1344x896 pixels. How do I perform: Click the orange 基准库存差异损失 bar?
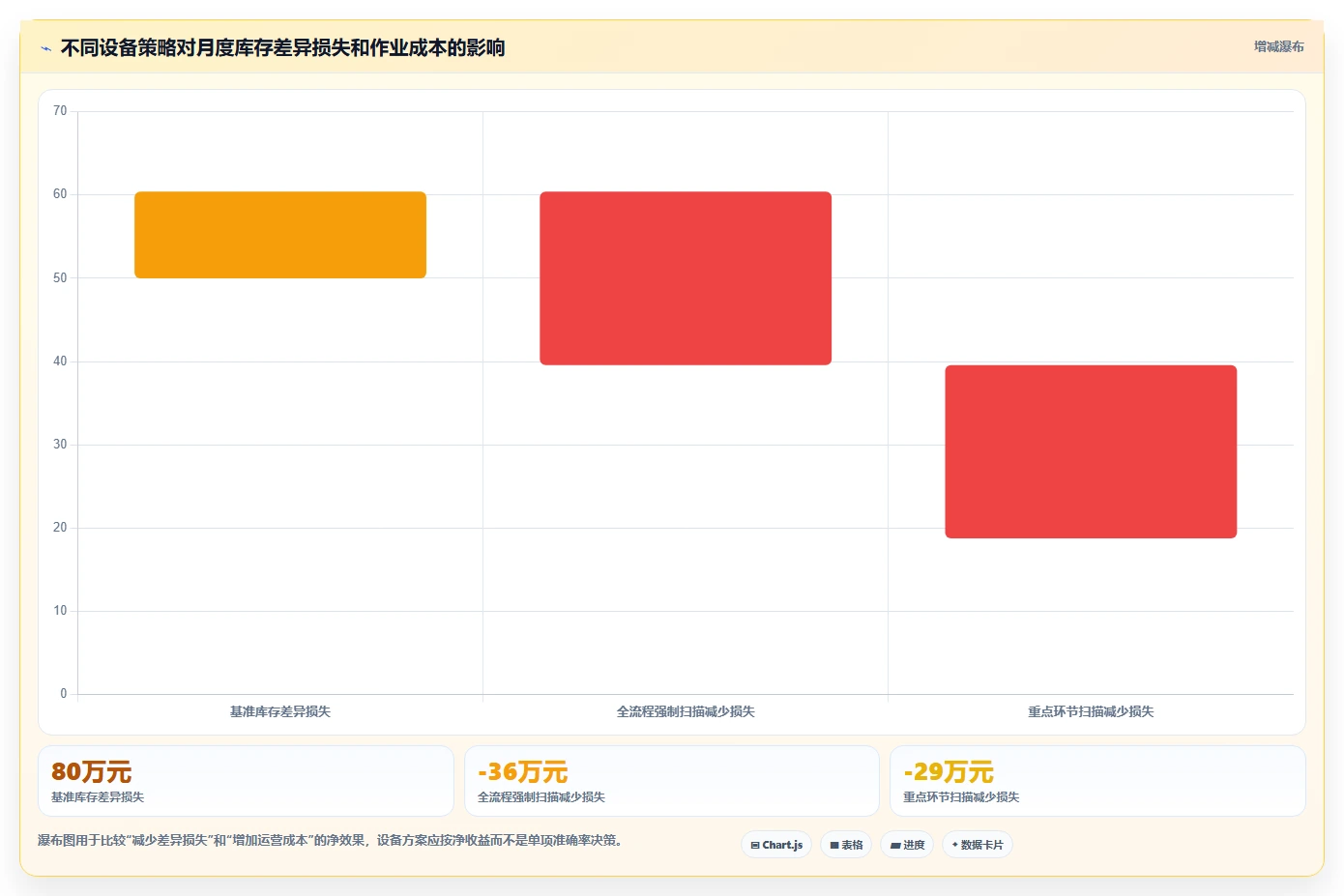coord(280,235)
